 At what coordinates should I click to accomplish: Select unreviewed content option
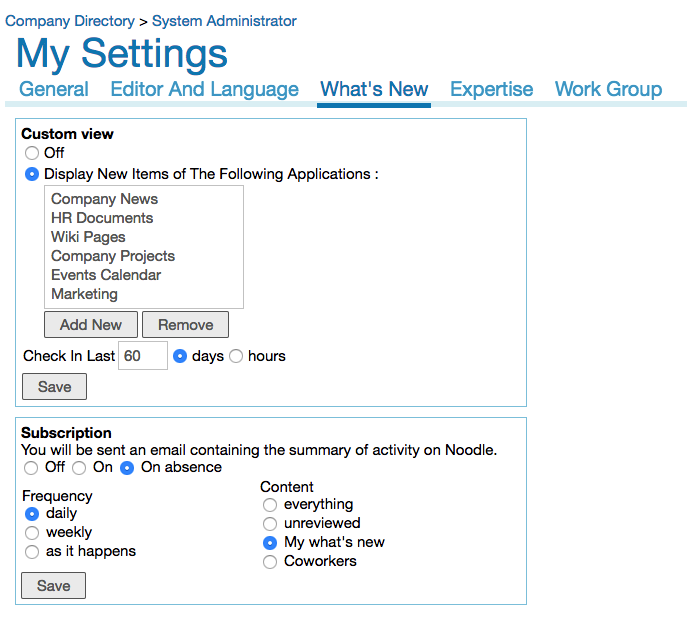tap(269, 524)
